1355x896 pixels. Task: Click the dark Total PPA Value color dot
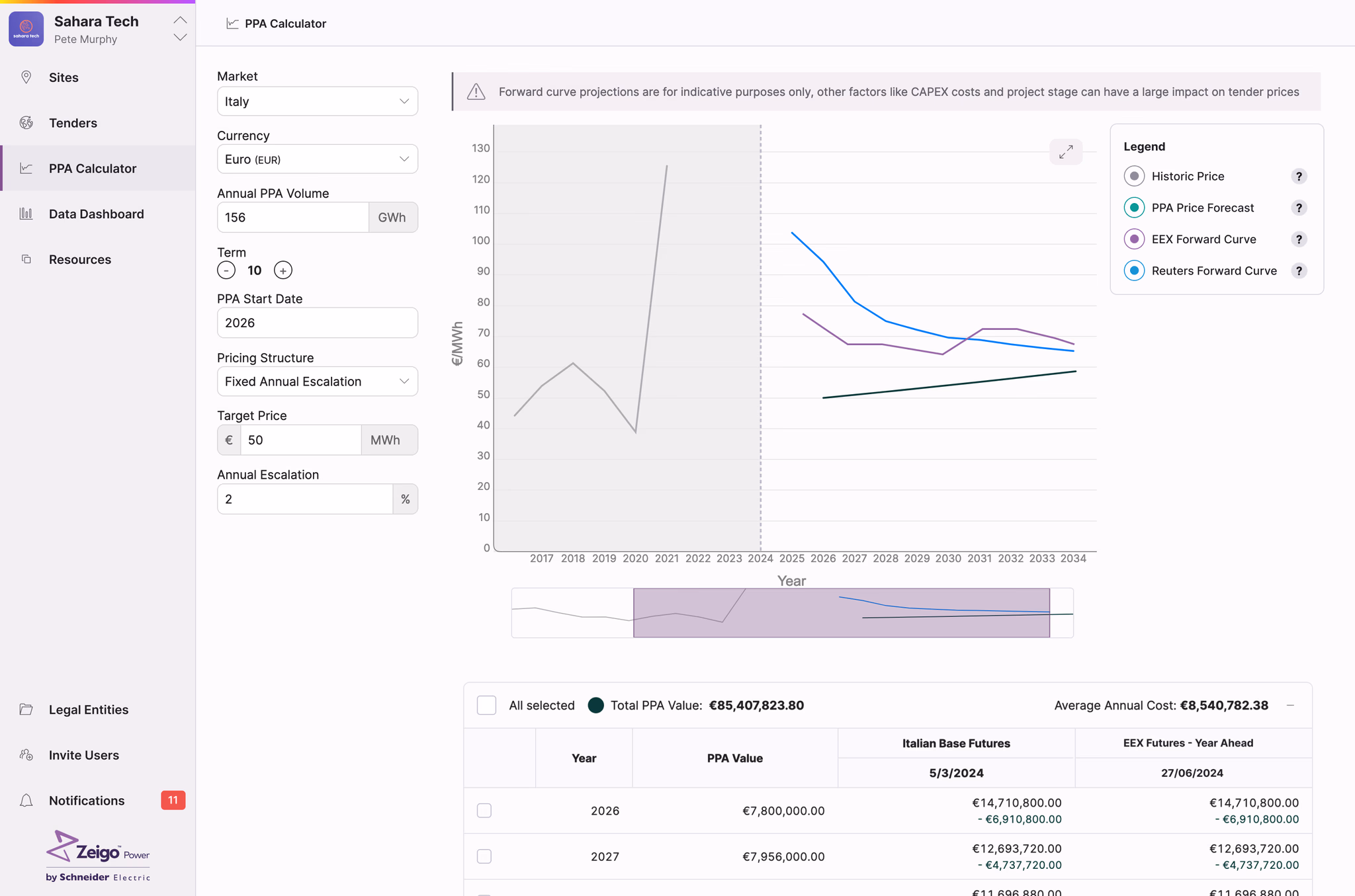(595, 706)
